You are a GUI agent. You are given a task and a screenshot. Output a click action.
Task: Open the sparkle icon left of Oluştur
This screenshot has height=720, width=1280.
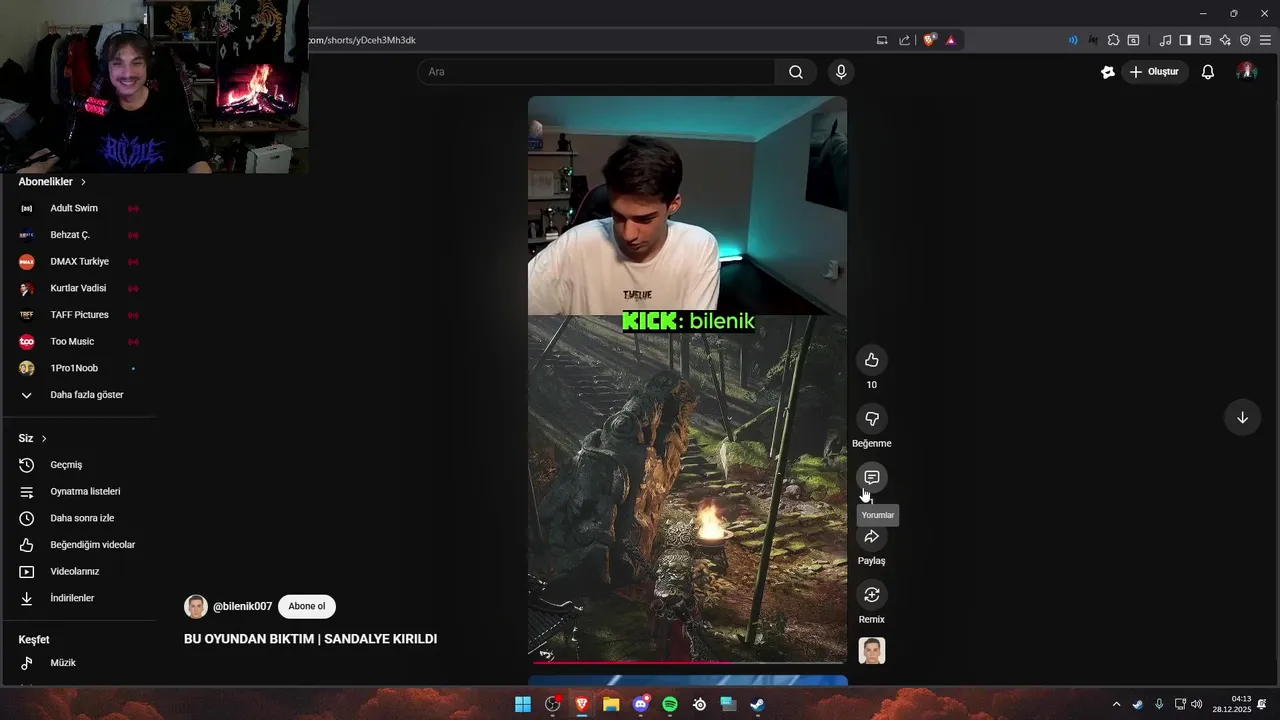[x=1108, y=72]
